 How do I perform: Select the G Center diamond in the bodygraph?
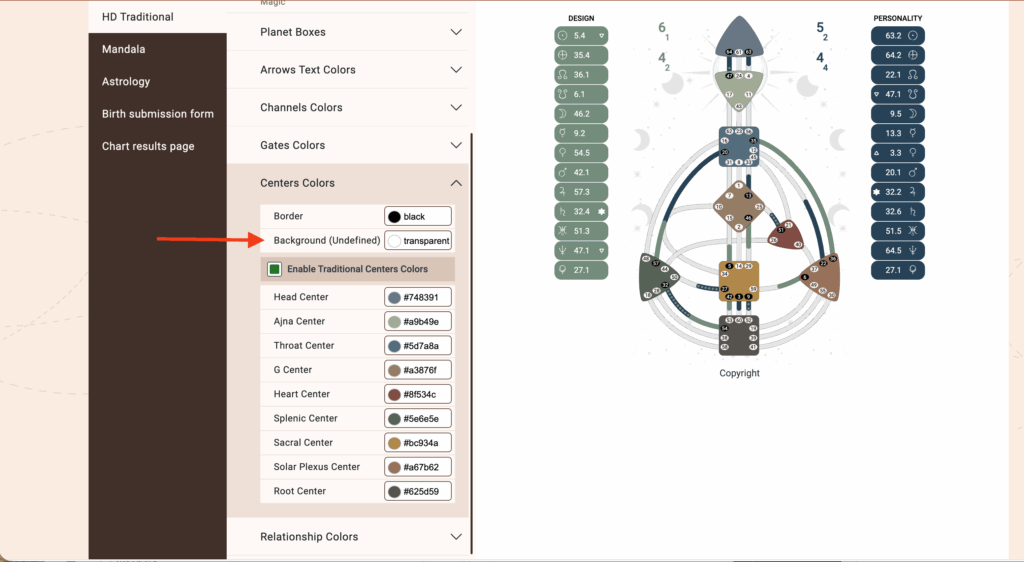point(739,207)
